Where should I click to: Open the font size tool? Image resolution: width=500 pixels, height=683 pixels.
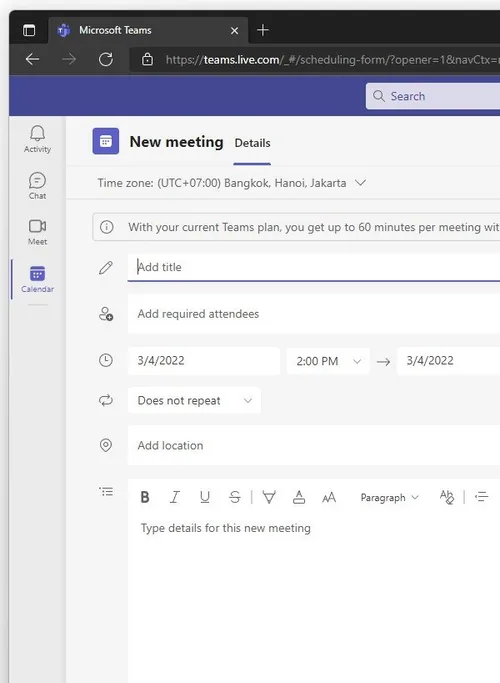coord(329,497)
